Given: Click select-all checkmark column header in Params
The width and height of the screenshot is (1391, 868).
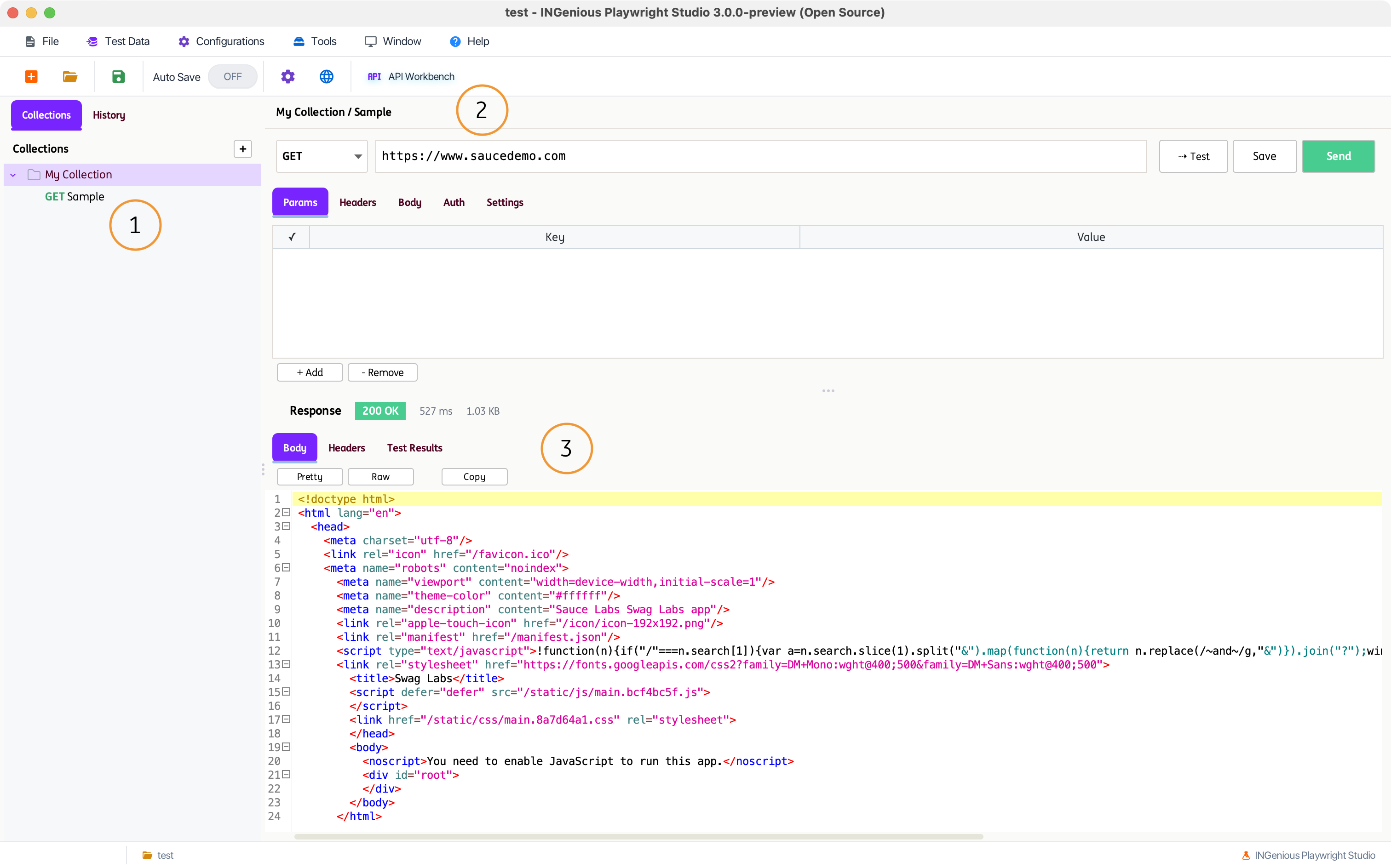Looking at the screenshot, I should pos(292,236).
